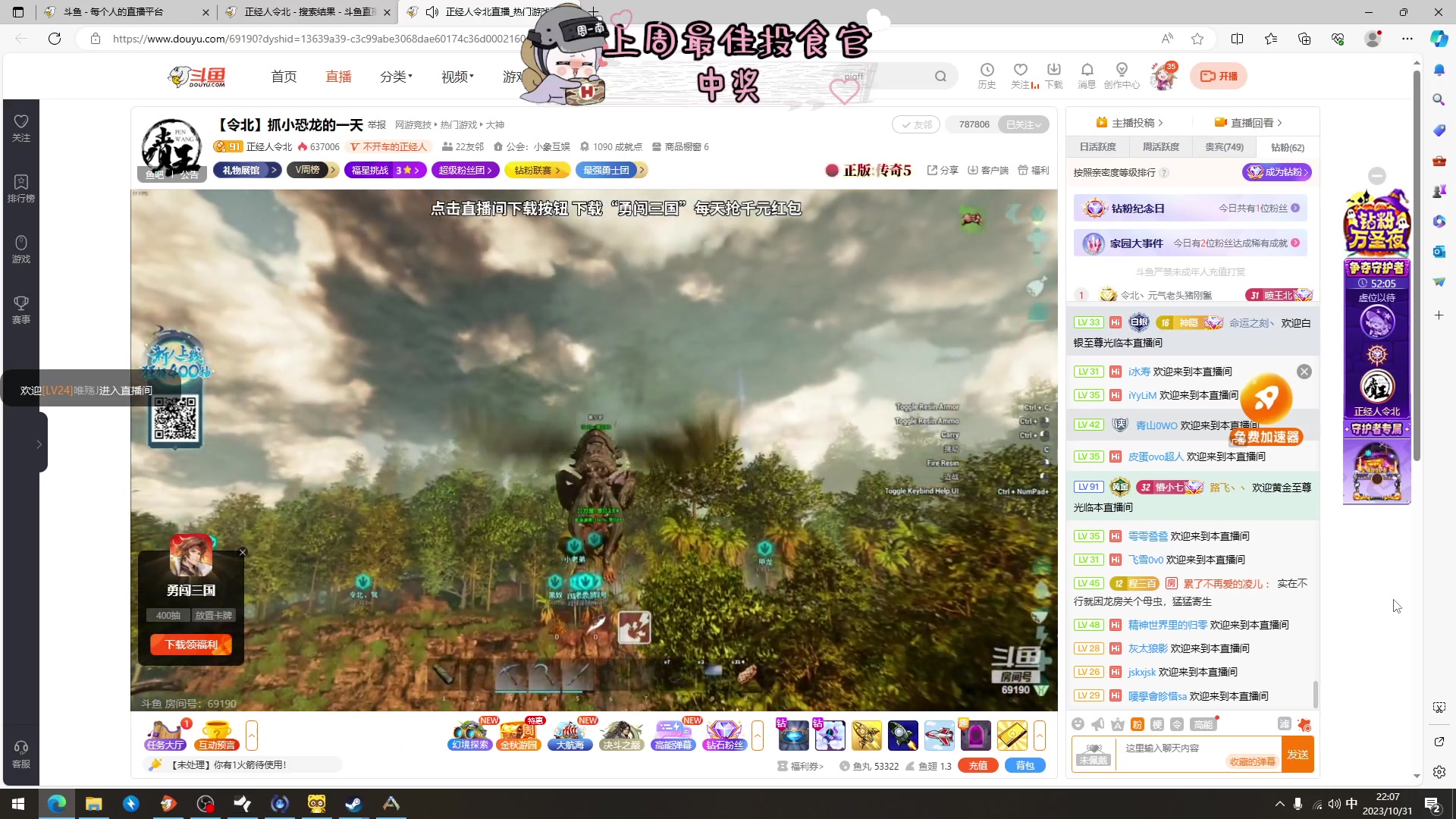Open the 已关注 follow dropdown
Image resolution: width=1456 pixels, height=819 pixels.
tap(1023, 124)
